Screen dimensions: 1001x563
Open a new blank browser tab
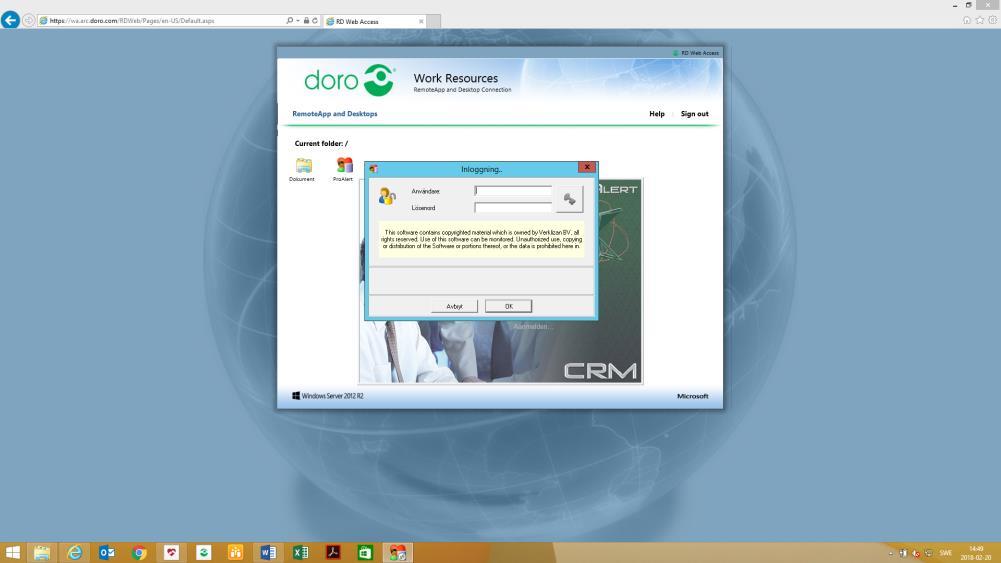click(433, 21)
